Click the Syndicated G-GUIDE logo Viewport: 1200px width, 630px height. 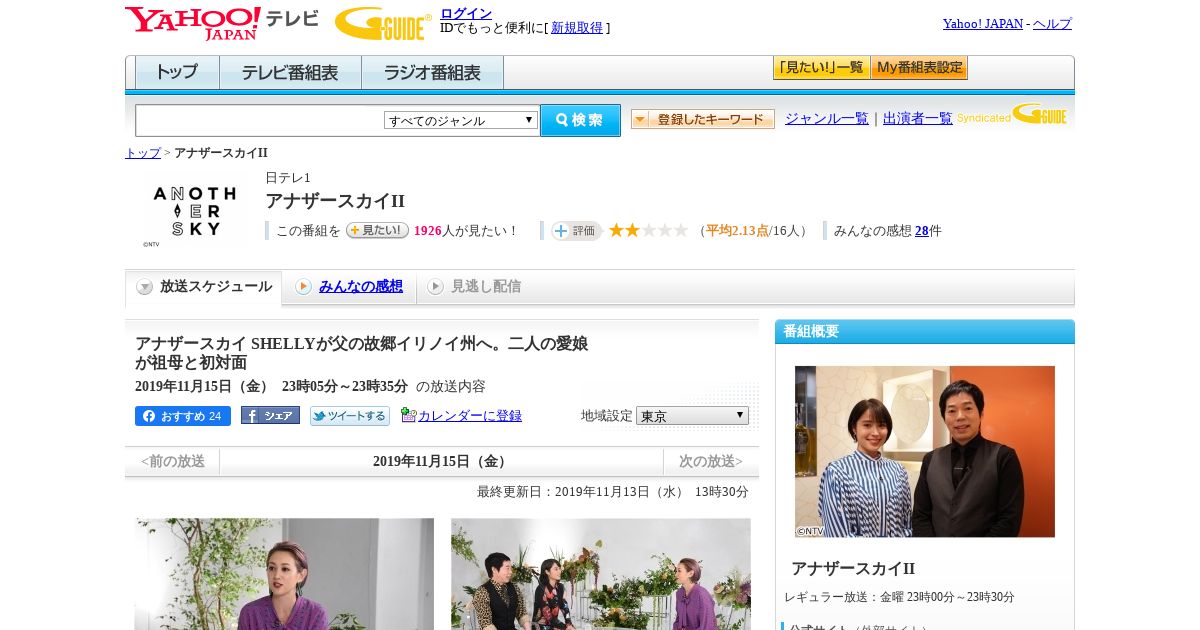point(1011,114)
